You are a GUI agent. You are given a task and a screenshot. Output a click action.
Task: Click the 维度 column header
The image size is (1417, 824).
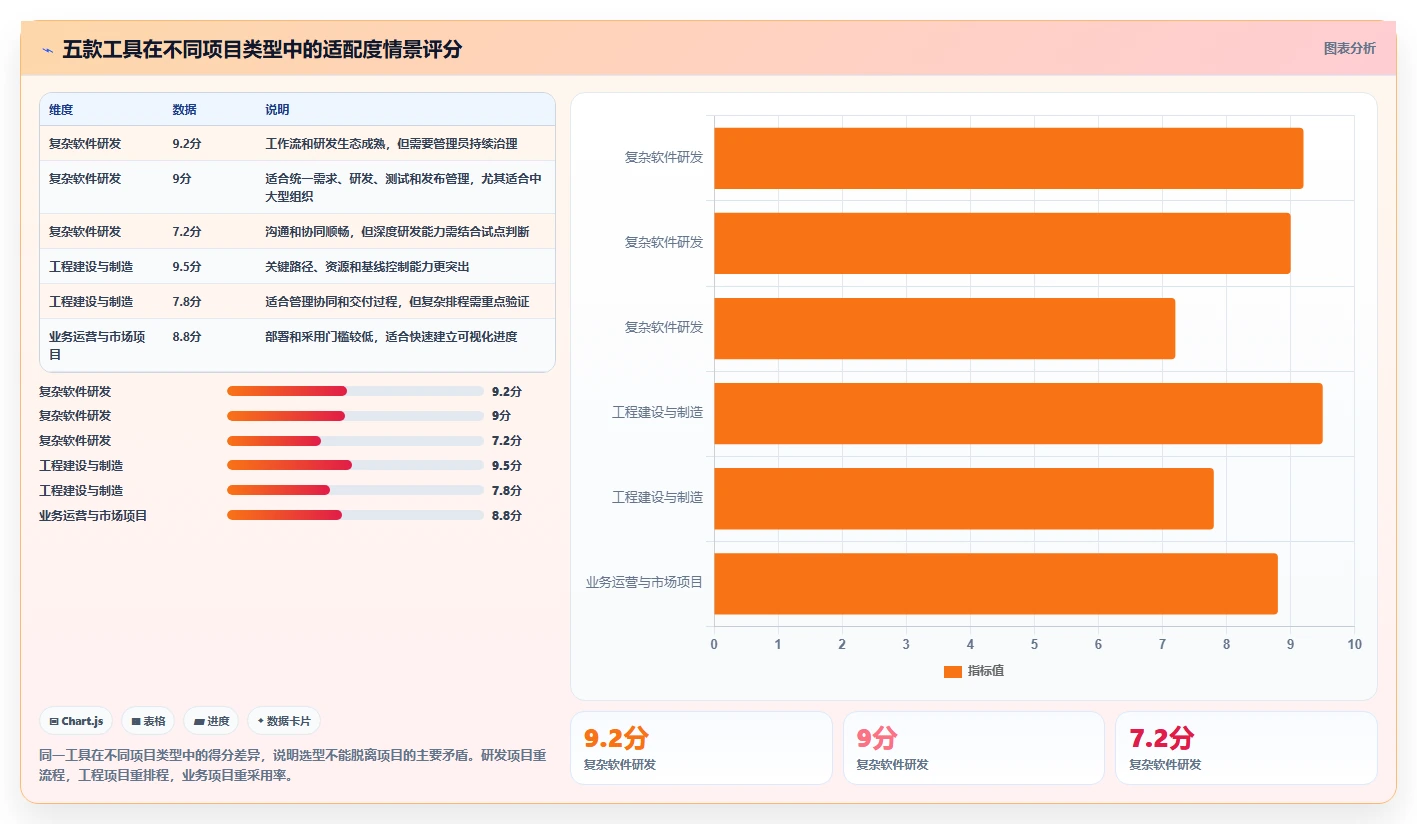pyautogui.click(x=61, y=110)
